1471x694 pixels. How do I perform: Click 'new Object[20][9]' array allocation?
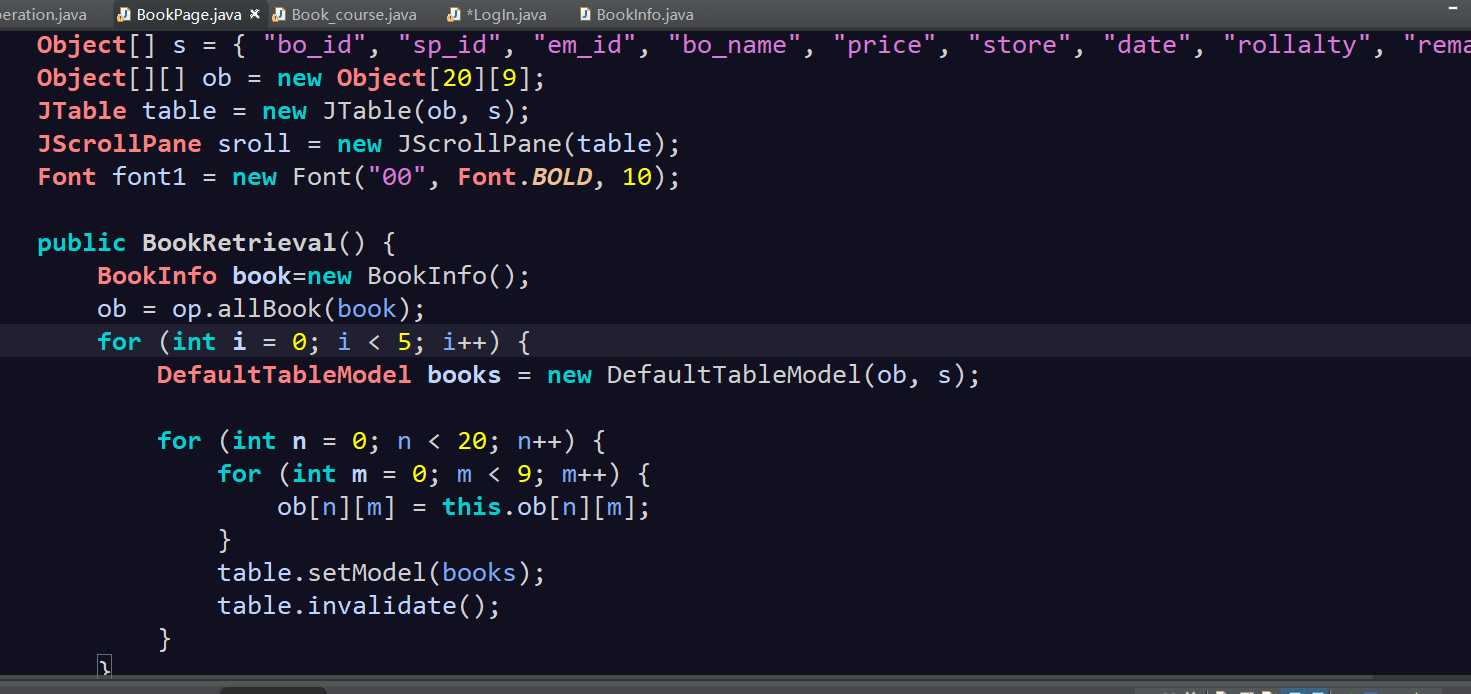coord(404,78)
